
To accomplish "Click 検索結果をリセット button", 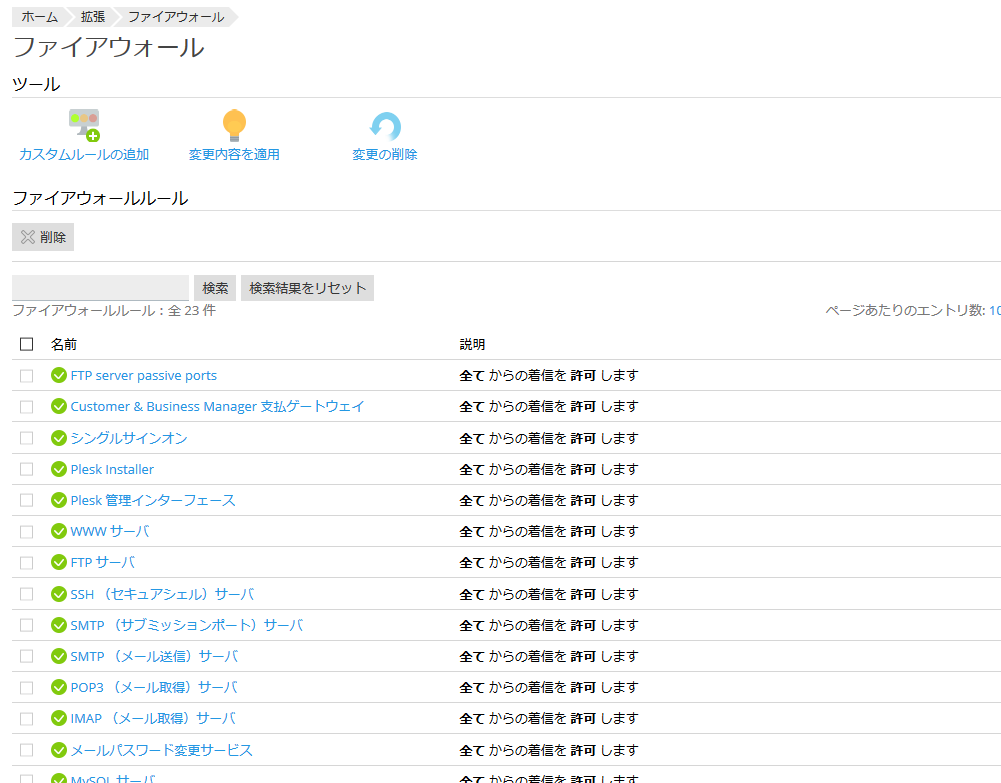I will pyautogui.click(x=307, y=288).
